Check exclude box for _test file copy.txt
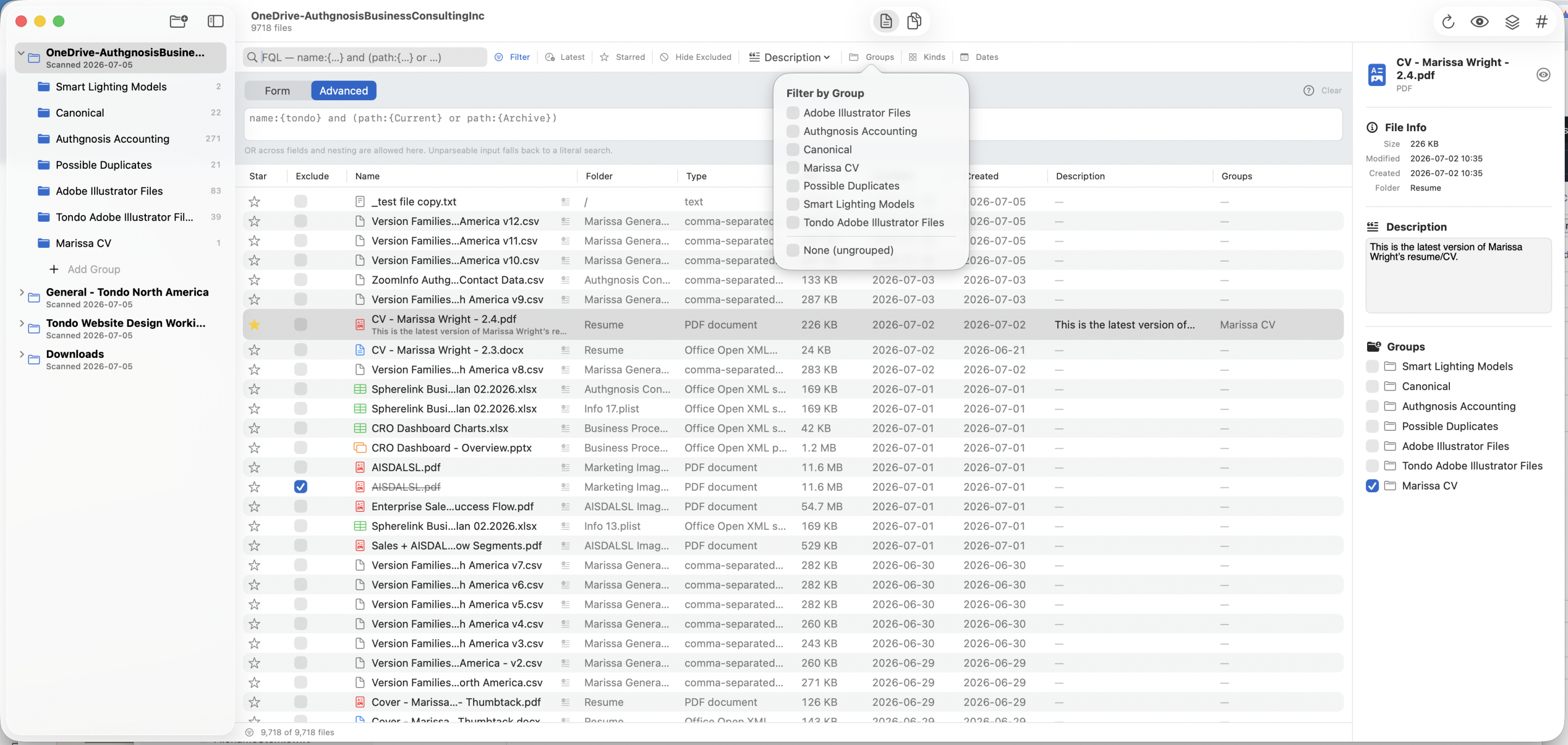The image size is (1568, 745). tap(301, 201)
